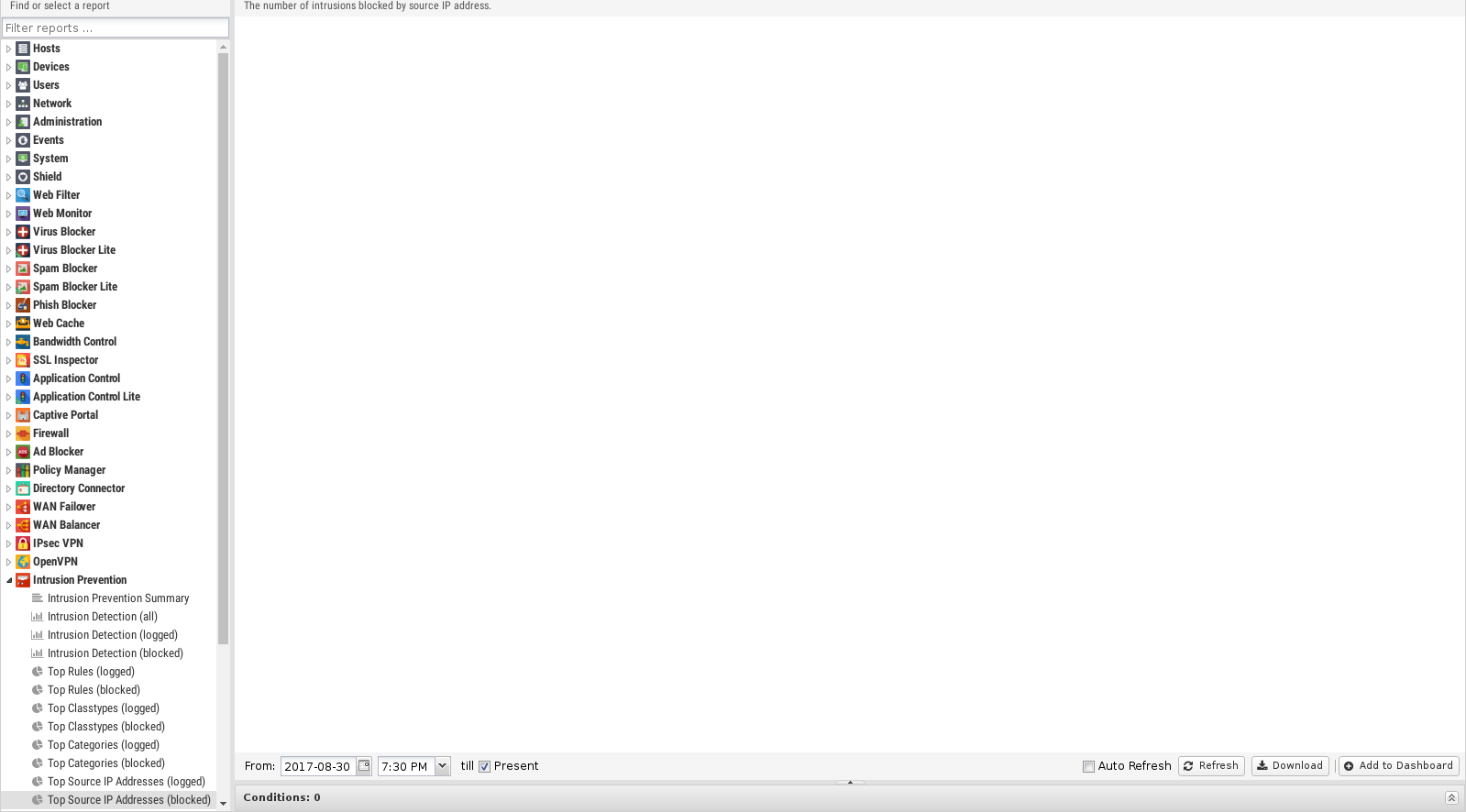This screenshot has width=1466, height=812.
Task: Click the Web Cache app icon
Action: pos(23,324)
